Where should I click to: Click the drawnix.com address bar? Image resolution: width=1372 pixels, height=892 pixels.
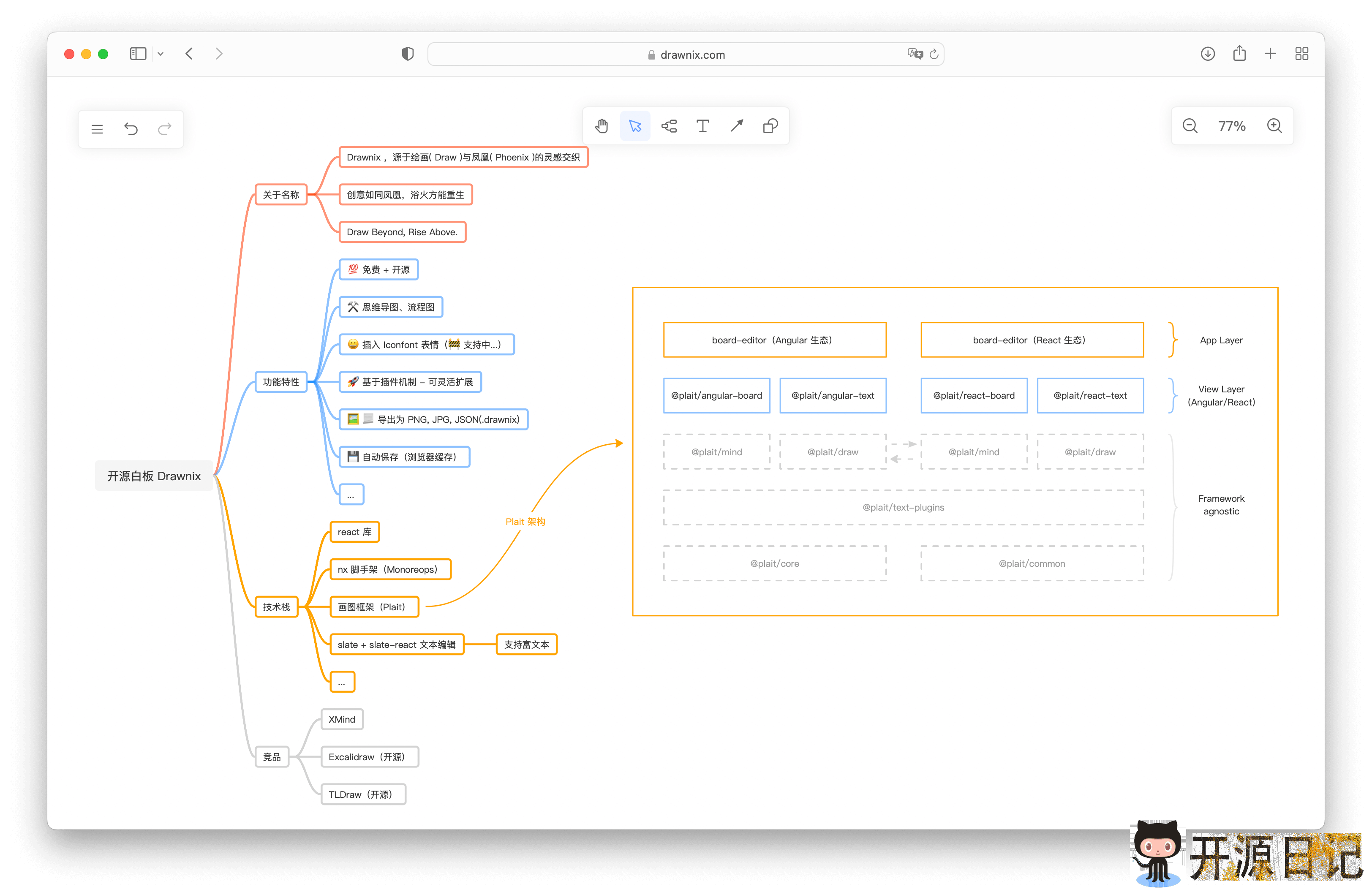click(686, 54)
